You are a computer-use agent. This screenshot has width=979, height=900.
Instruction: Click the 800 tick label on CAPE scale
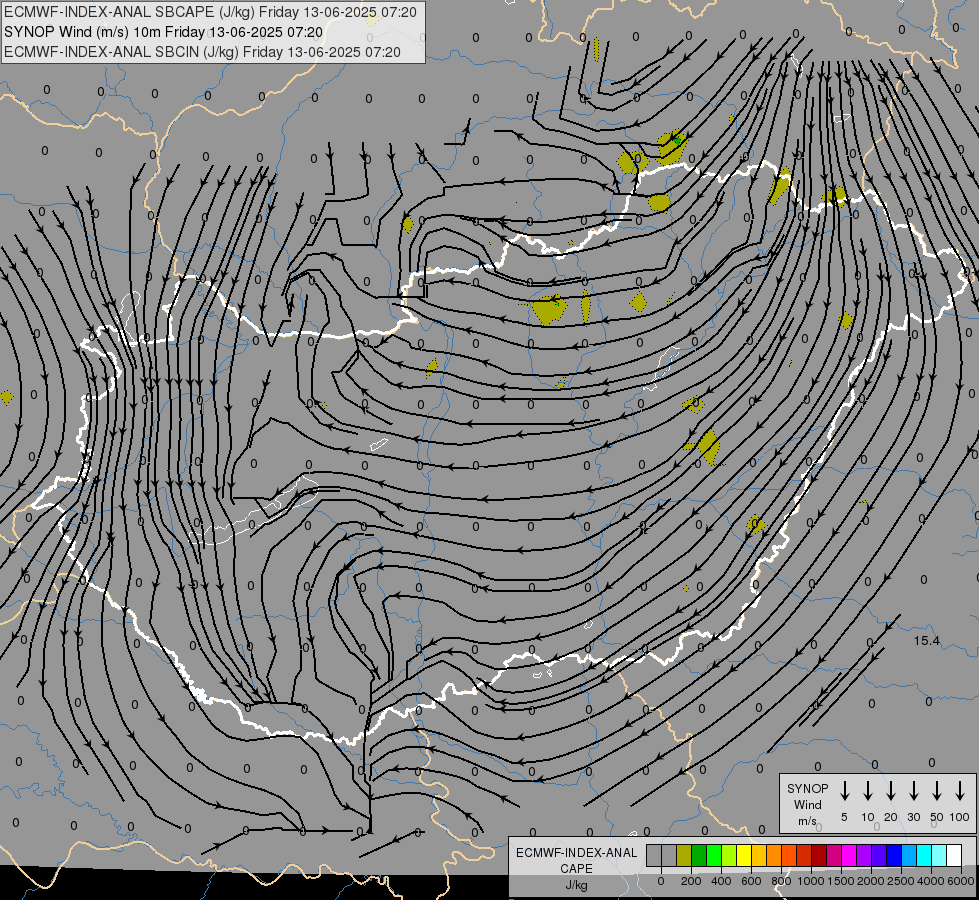click(x=781, y=881)
